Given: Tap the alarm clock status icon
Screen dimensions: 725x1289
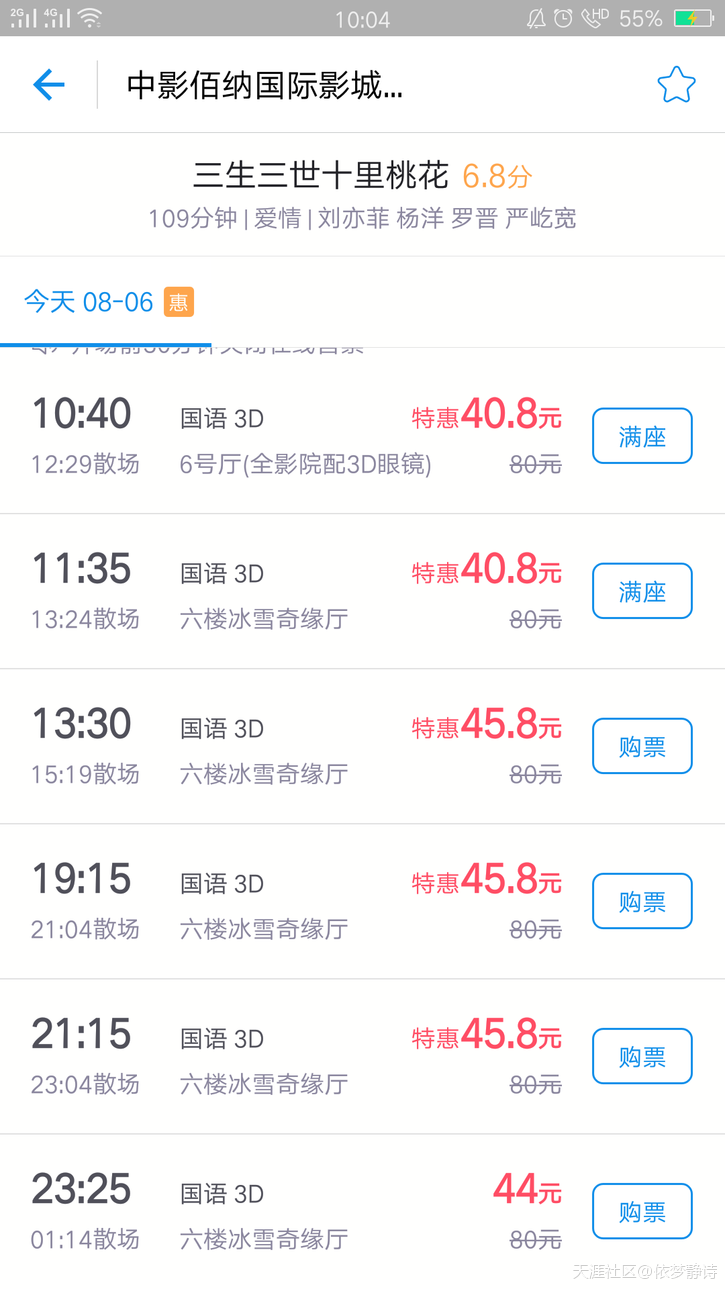Looking at the screenshot, I should coord(563,18).
